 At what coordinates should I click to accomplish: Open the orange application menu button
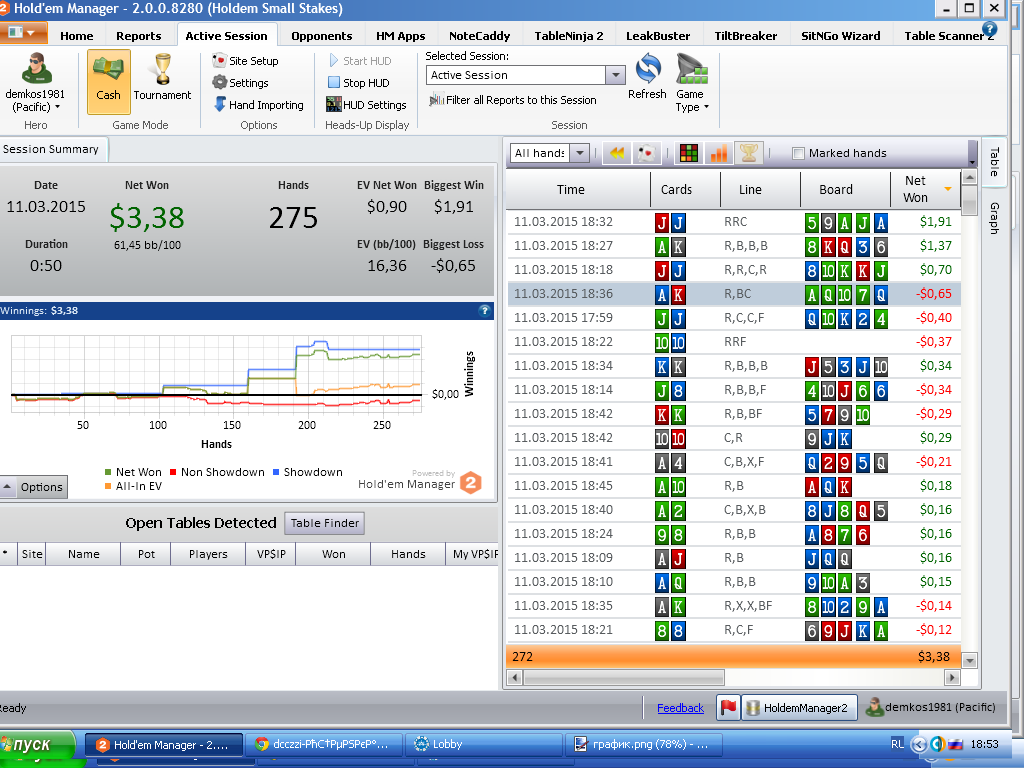22,33
